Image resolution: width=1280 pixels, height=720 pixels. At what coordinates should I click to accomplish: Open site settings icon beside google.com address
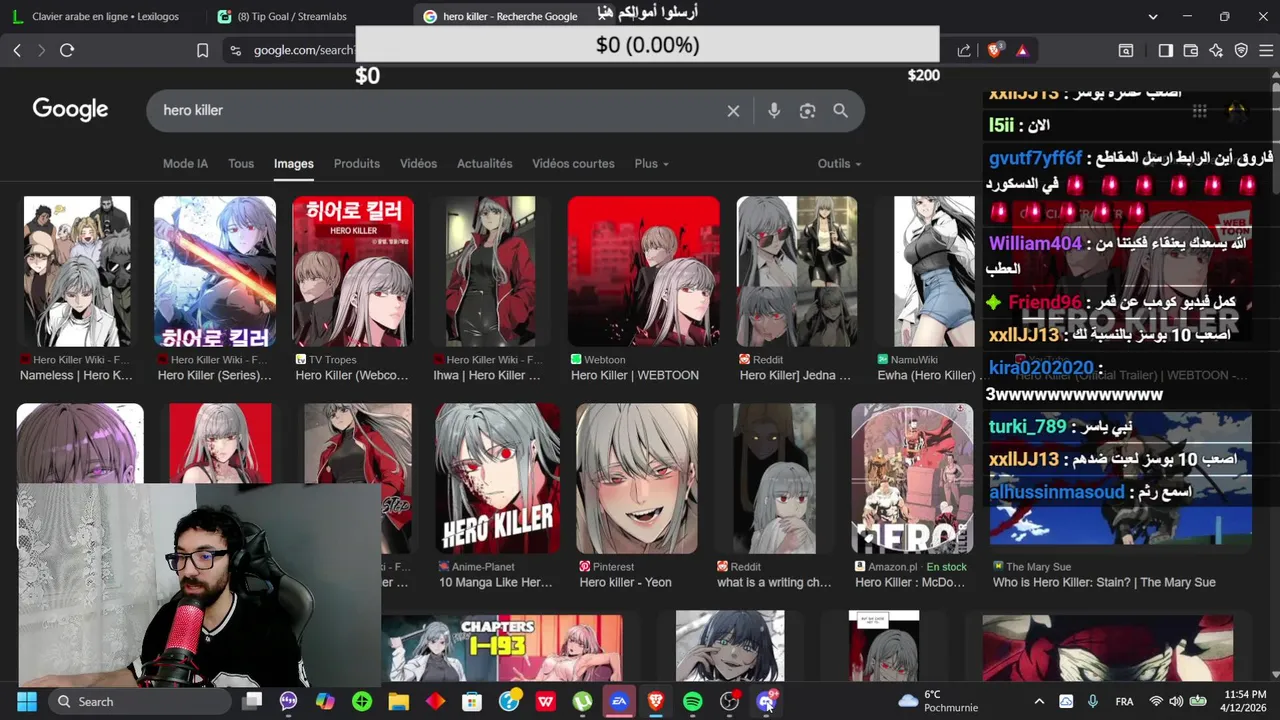[x=235, y=50]
